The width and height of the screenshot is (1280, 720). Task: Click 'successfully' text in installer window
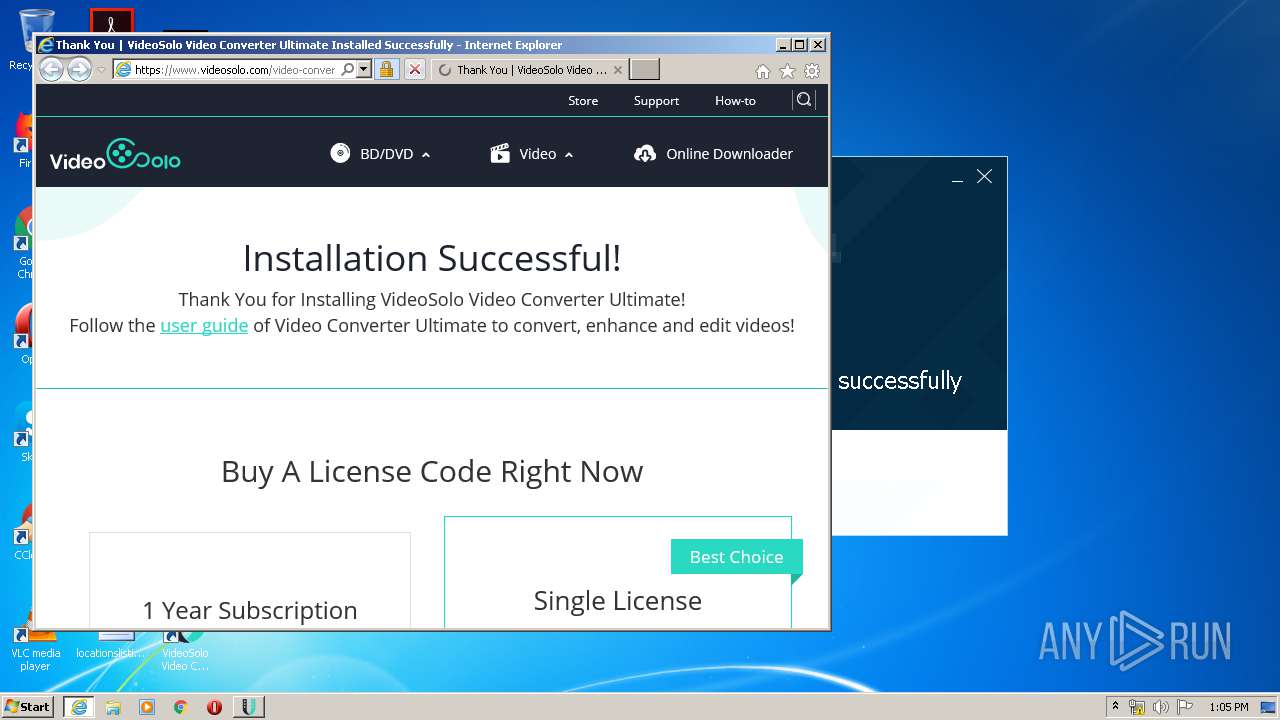[x=900, y=381]
